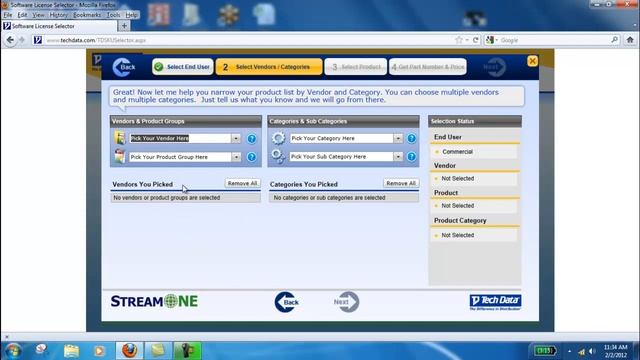Open the Pick Your Sub Category Here dropdown
Screen dimensions: 640x360
(398, 157)
